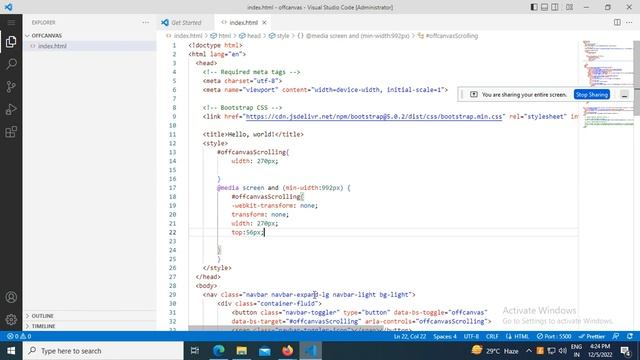Open the Extensions view
The image size is (640, 360).
pos(11,132)
